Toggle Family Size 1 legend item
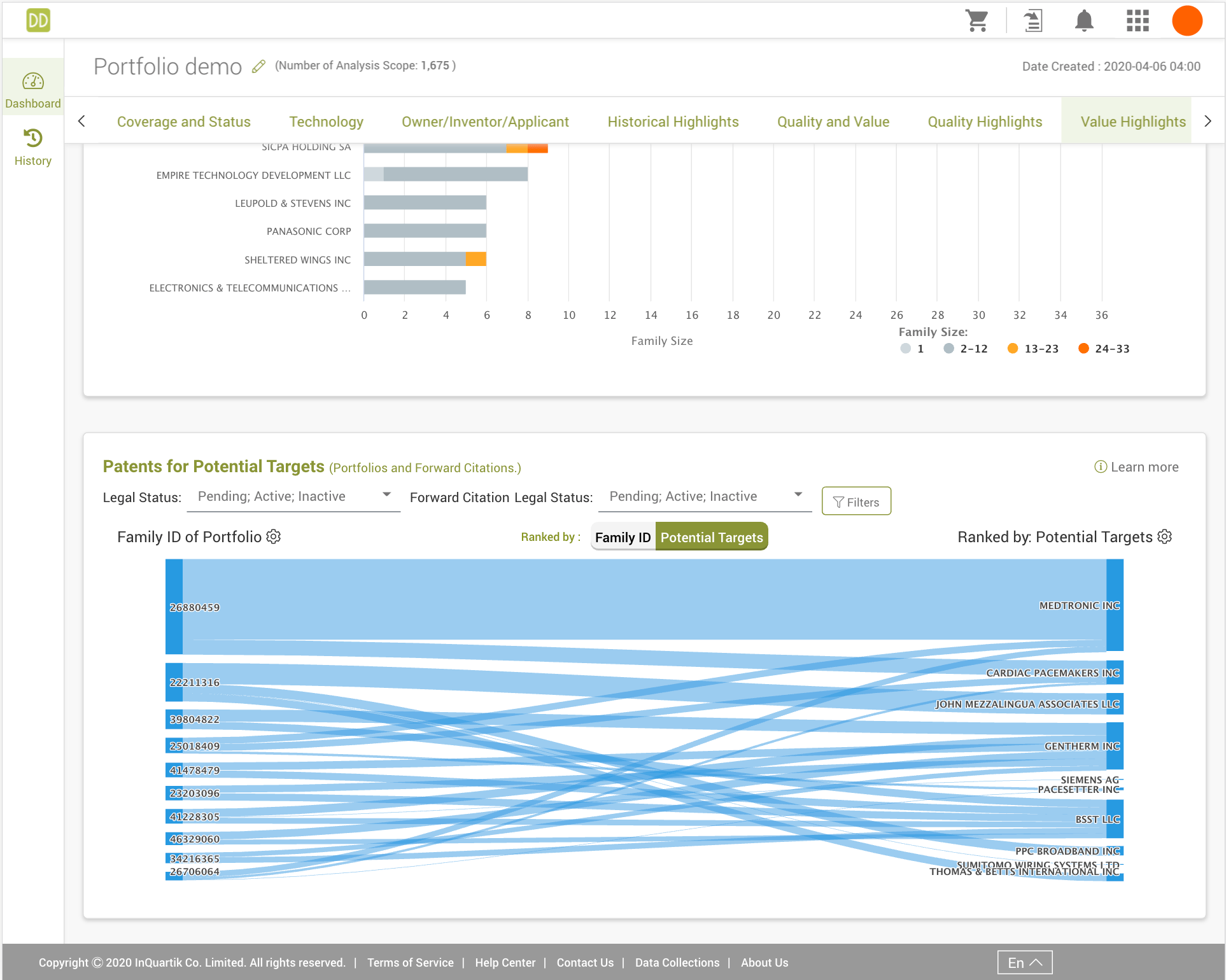Image resolution: width=1226 pixels, height=980 pixels. coord(912,349)
